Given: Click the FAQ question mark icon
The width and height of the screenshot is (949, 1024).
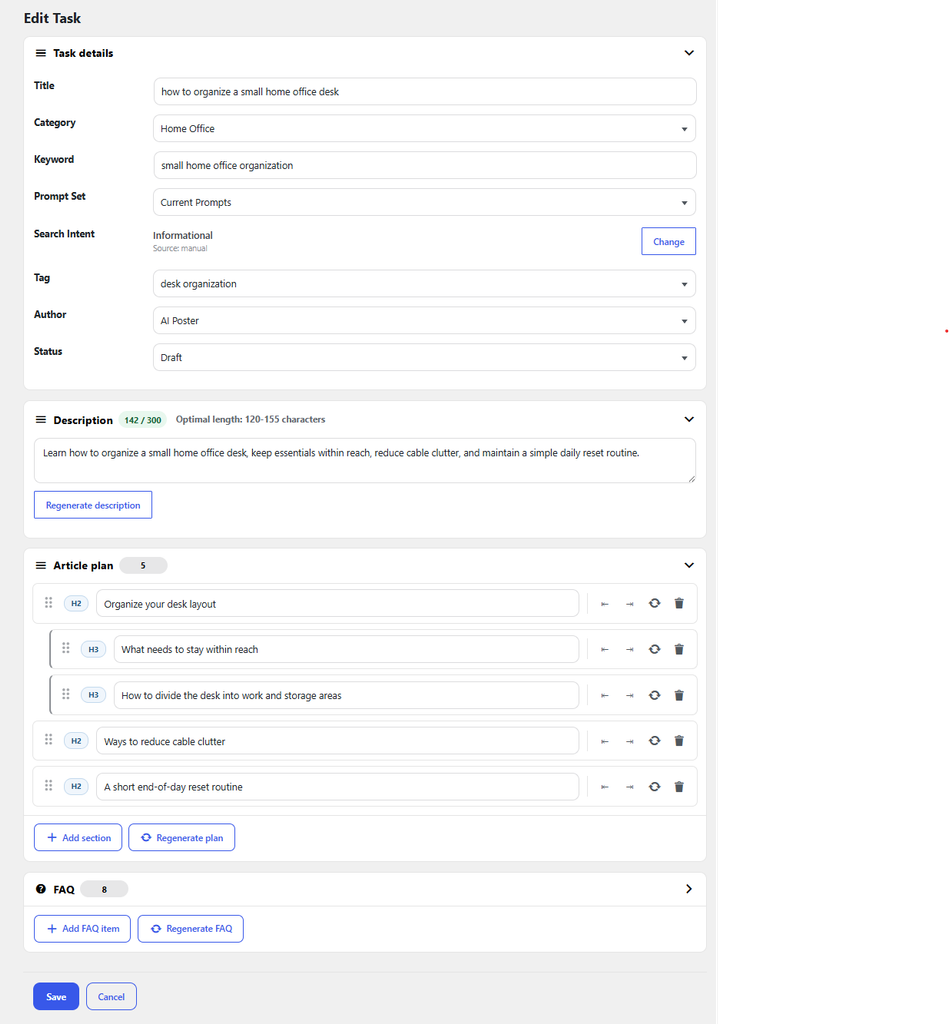Looking at the screenshot, I should 40,889.
